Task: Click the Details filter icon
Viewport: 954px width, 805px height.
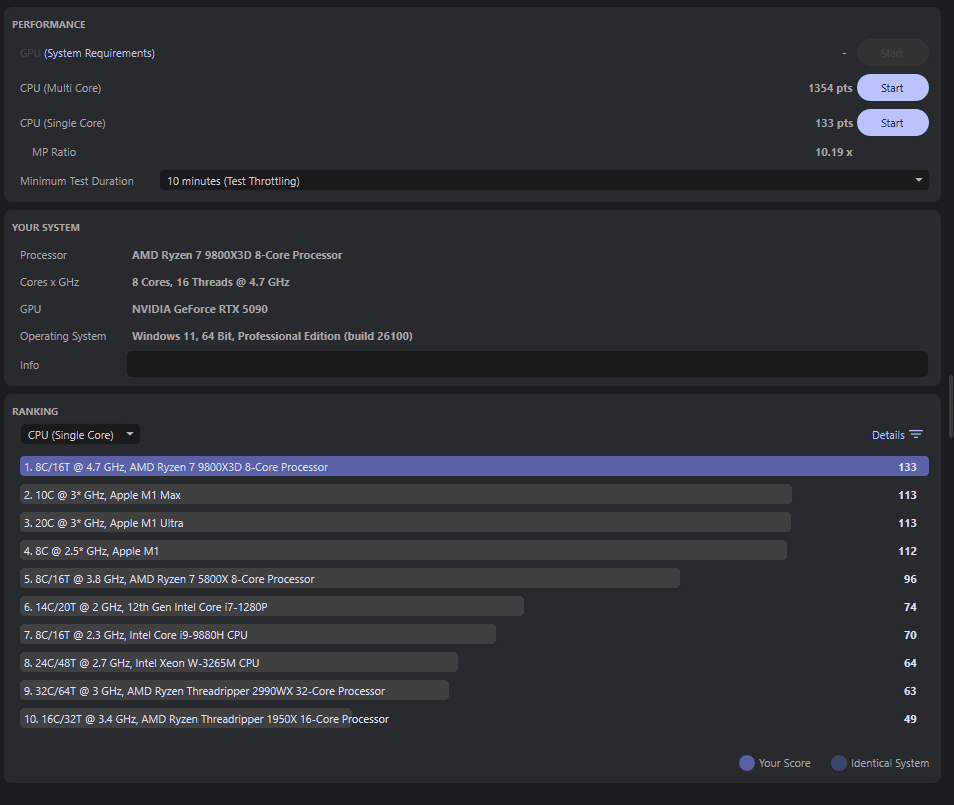Action: [x=916, y=434]
